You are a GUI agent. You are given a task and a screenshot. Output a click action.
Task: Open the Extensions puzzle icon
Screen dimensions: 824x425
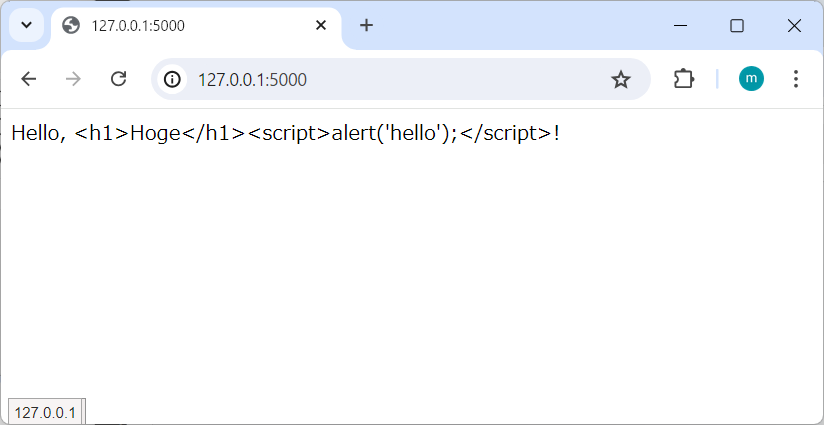click(684, 79)
